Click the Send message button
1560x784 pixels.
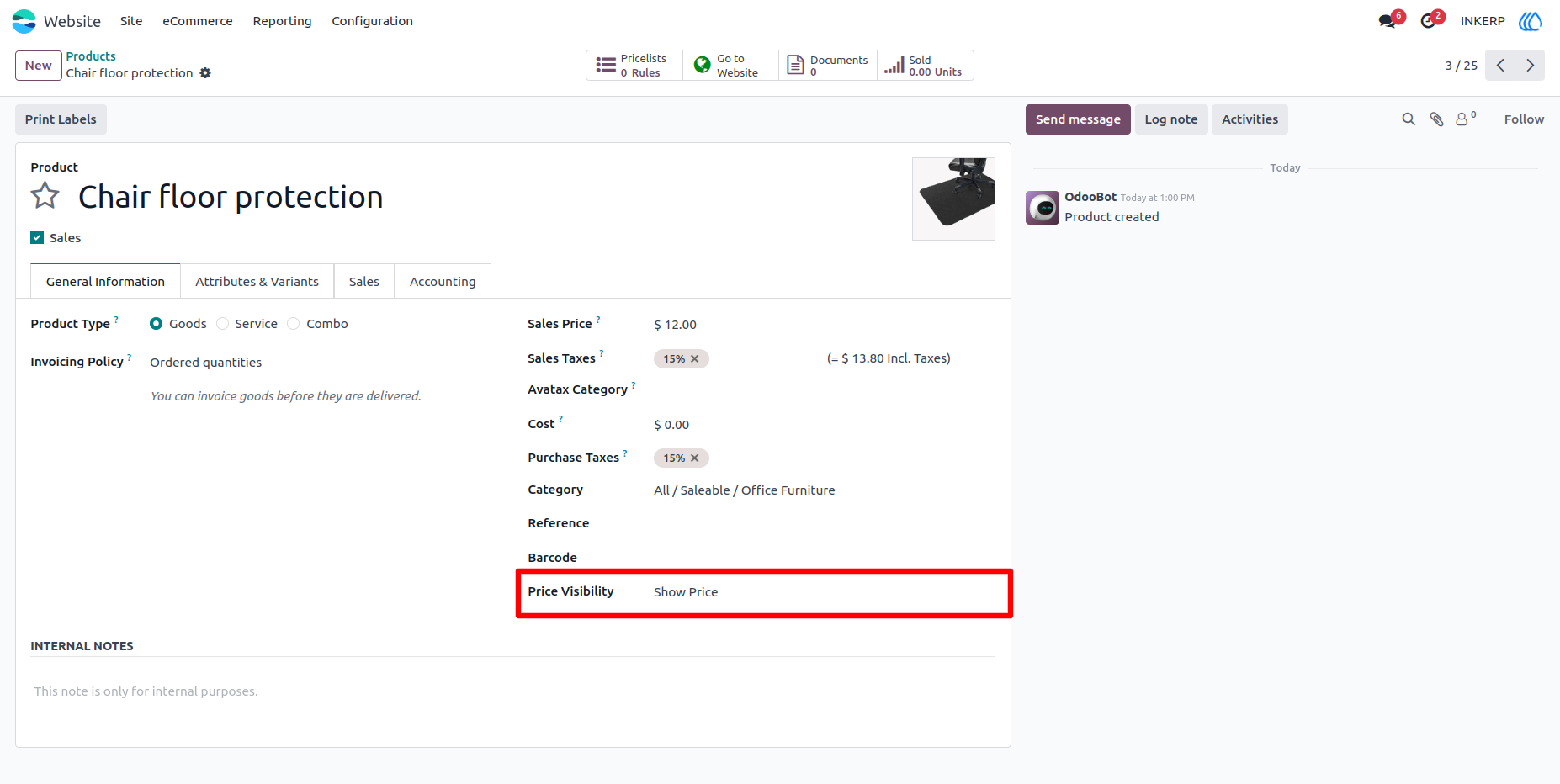(x=1078, y=119)
